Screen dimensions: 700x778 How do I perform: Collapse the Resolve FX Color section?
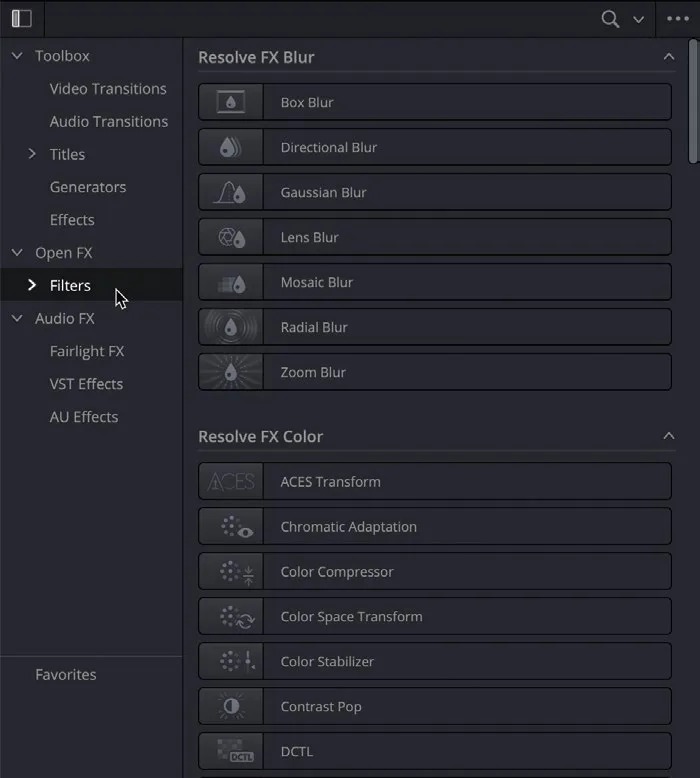pyautogui.click(x=669, y=436)
